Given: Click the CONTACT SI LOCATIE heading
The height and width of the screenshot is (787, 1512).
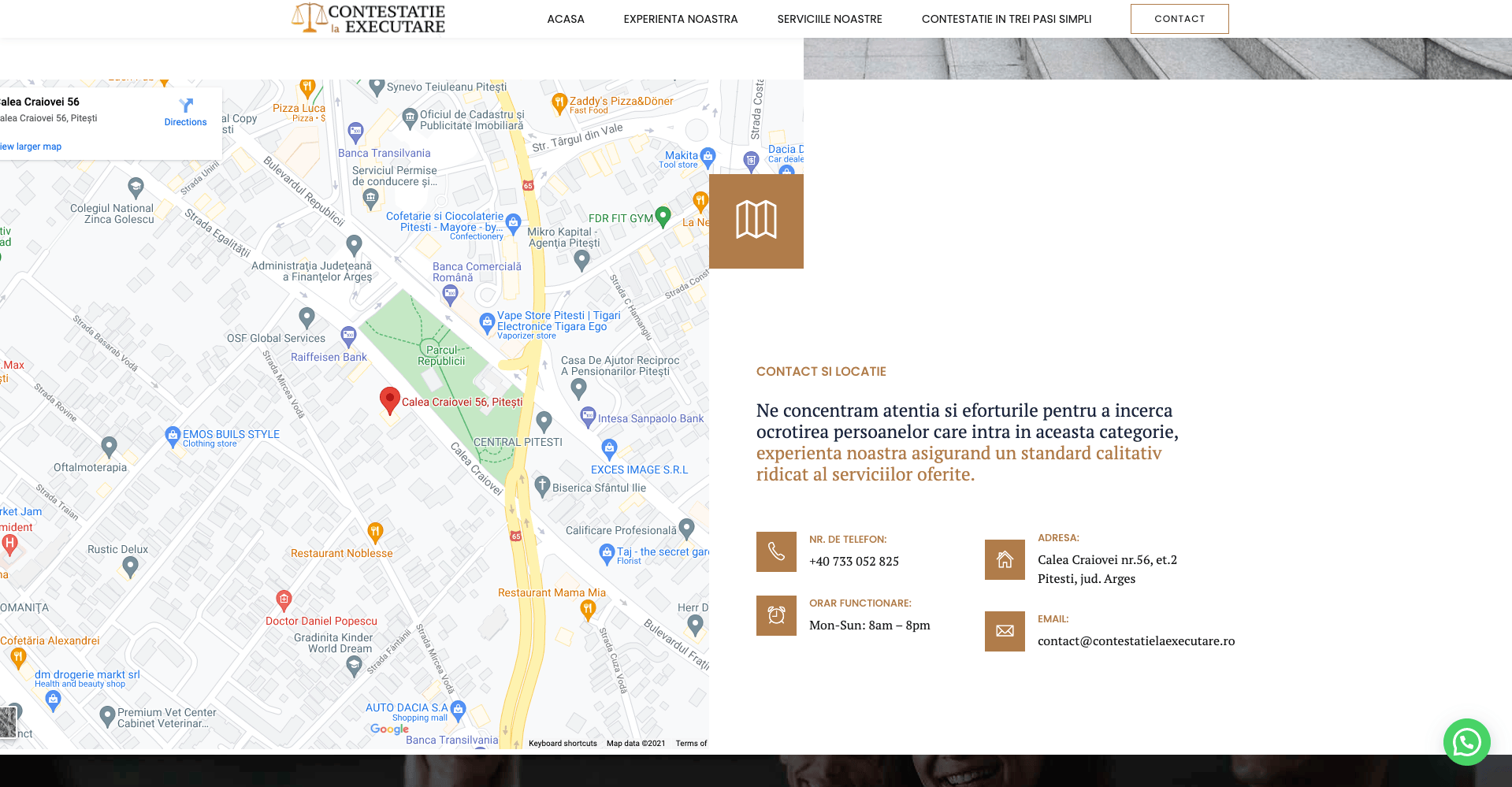Looking at the screenshot, I should pos(821,372).
